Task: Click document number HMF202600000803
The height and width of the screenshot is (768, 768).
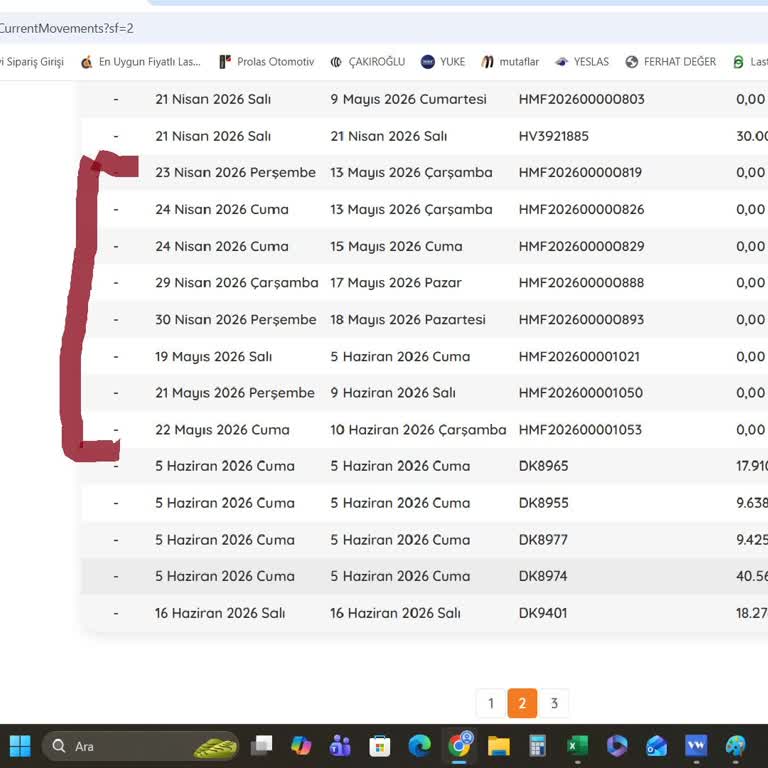Action: click(x=581, y=99)
